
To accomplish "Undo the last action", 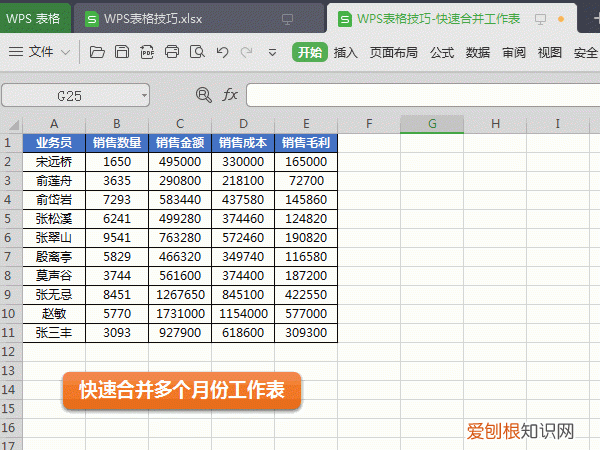I will (222, 52).
